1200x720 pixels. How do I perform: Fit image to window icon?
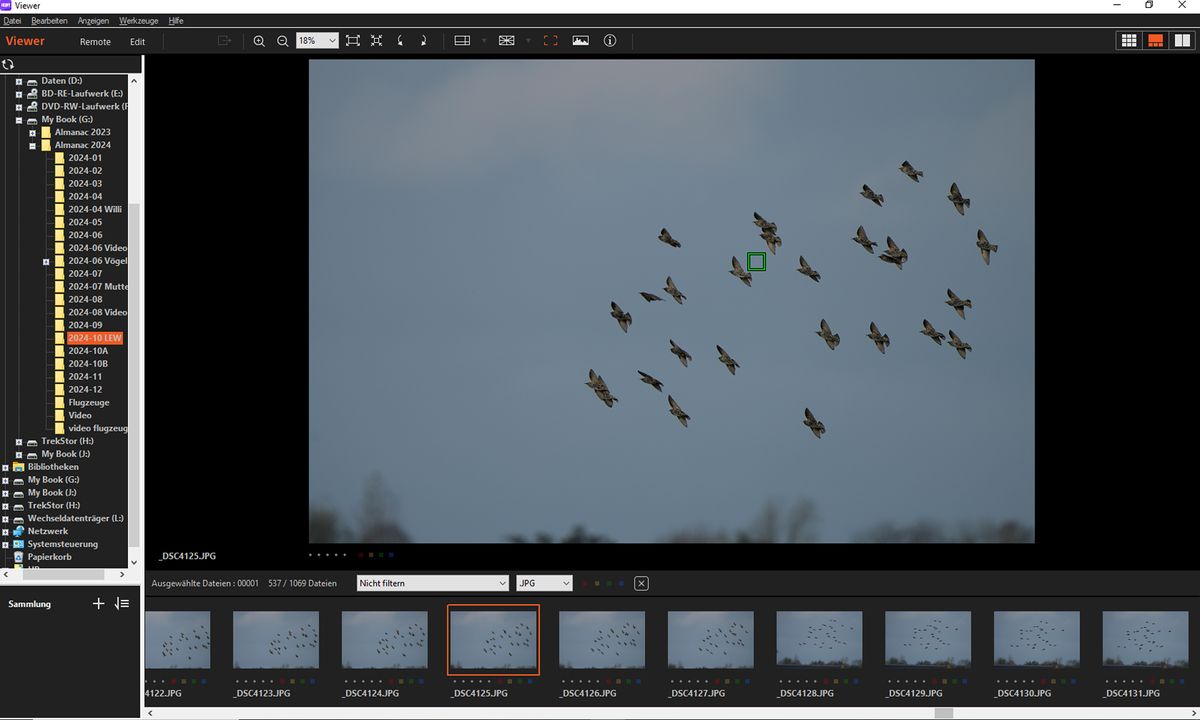(x=353, y=41)
